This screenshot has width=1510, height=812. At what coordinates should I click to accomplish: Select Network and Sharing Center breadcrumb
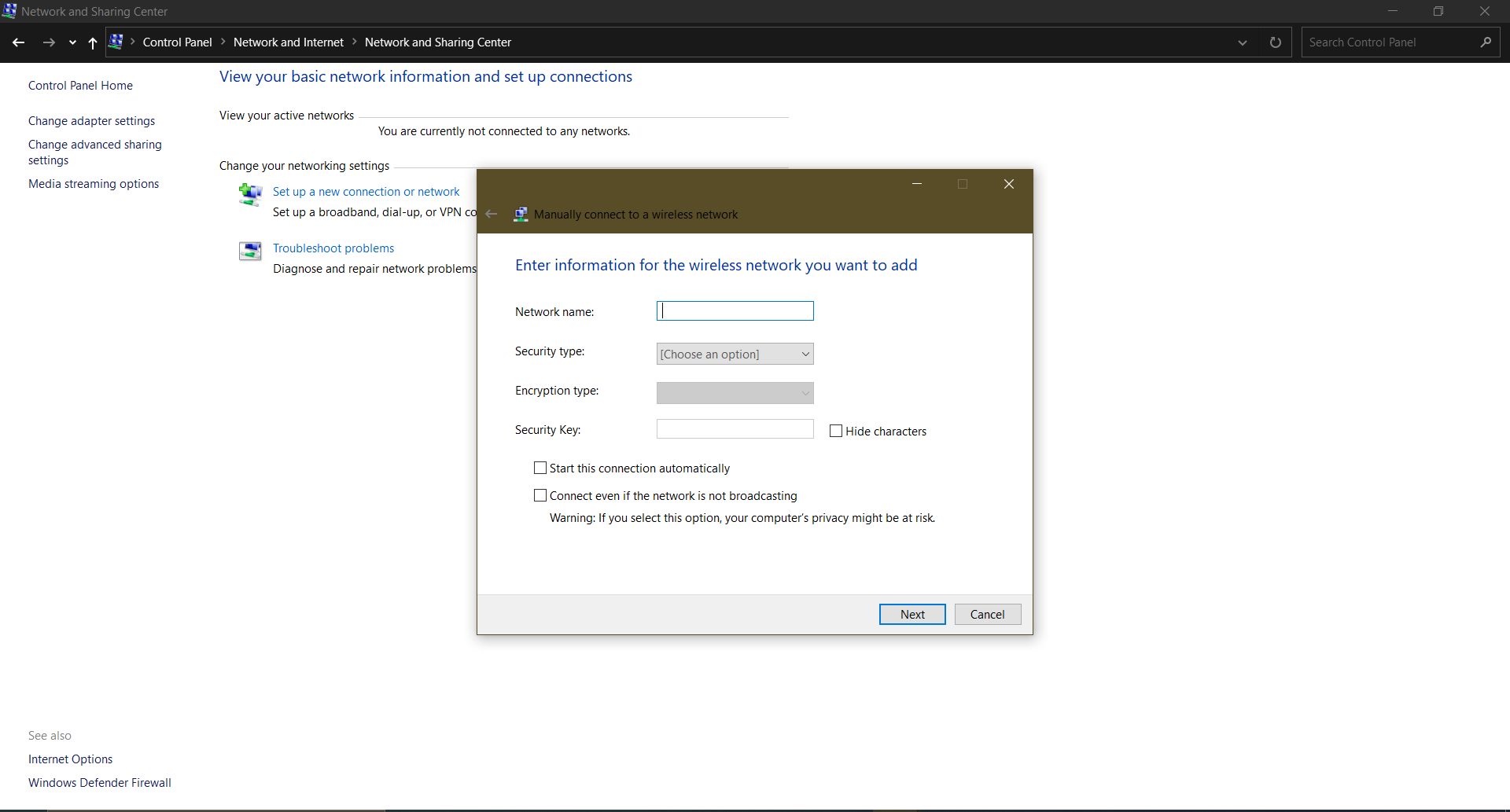pyautogui.click(x=438, y=42)
